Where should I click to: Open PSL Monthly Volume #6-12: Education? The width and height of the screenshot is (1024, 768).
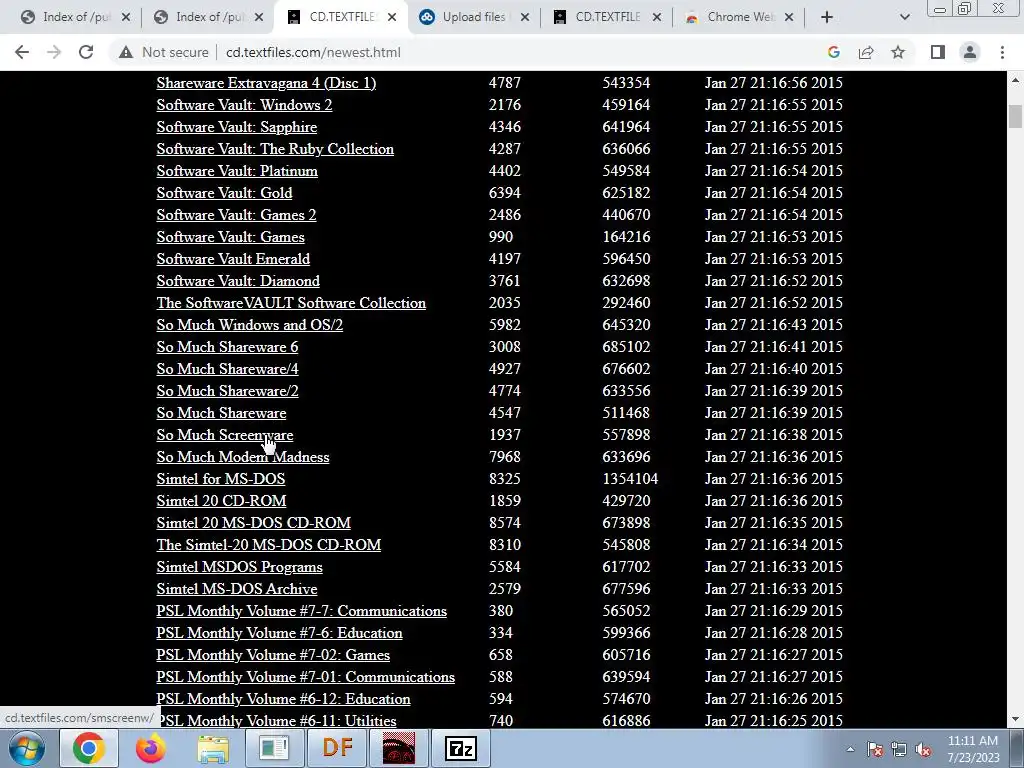tap(283, 699)
